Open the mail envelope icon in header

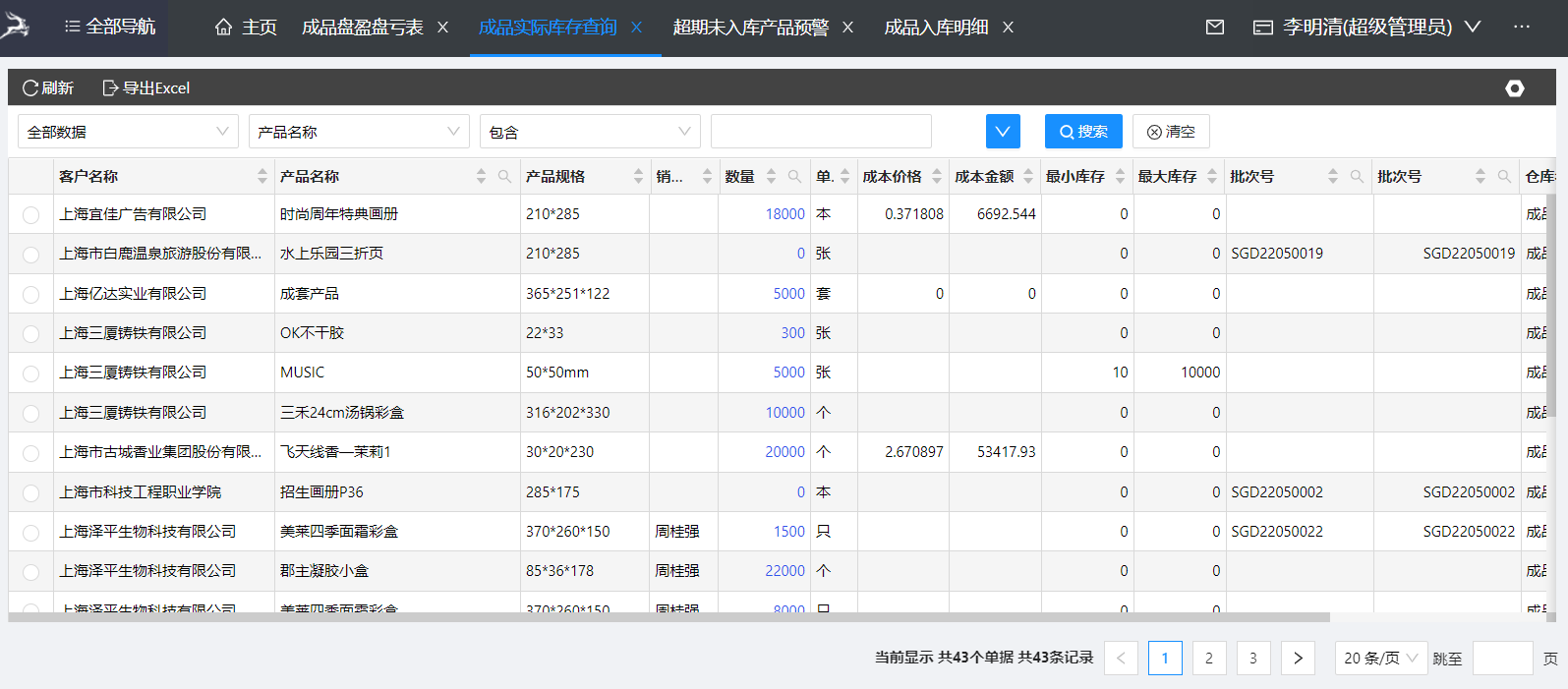pyautogui.click(x=1215, y=28)
